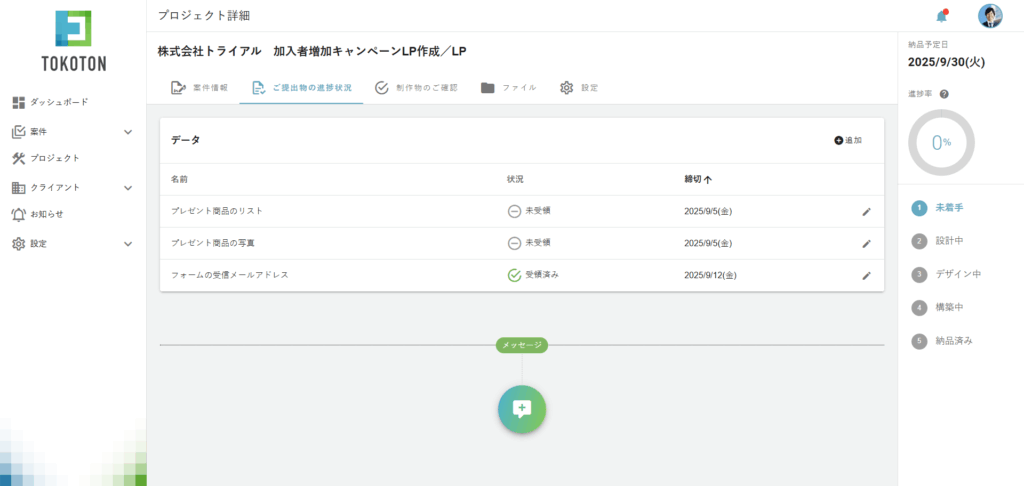
Task: Click the TOKOTON logo
Action: click(x=73, y=42)
